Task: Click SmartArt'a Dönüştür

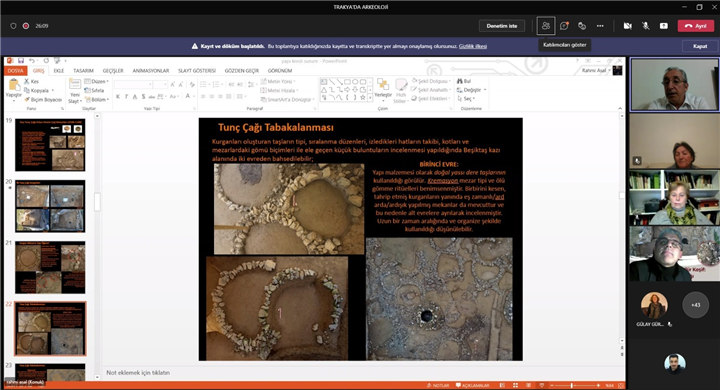Action: pos(287,99)
